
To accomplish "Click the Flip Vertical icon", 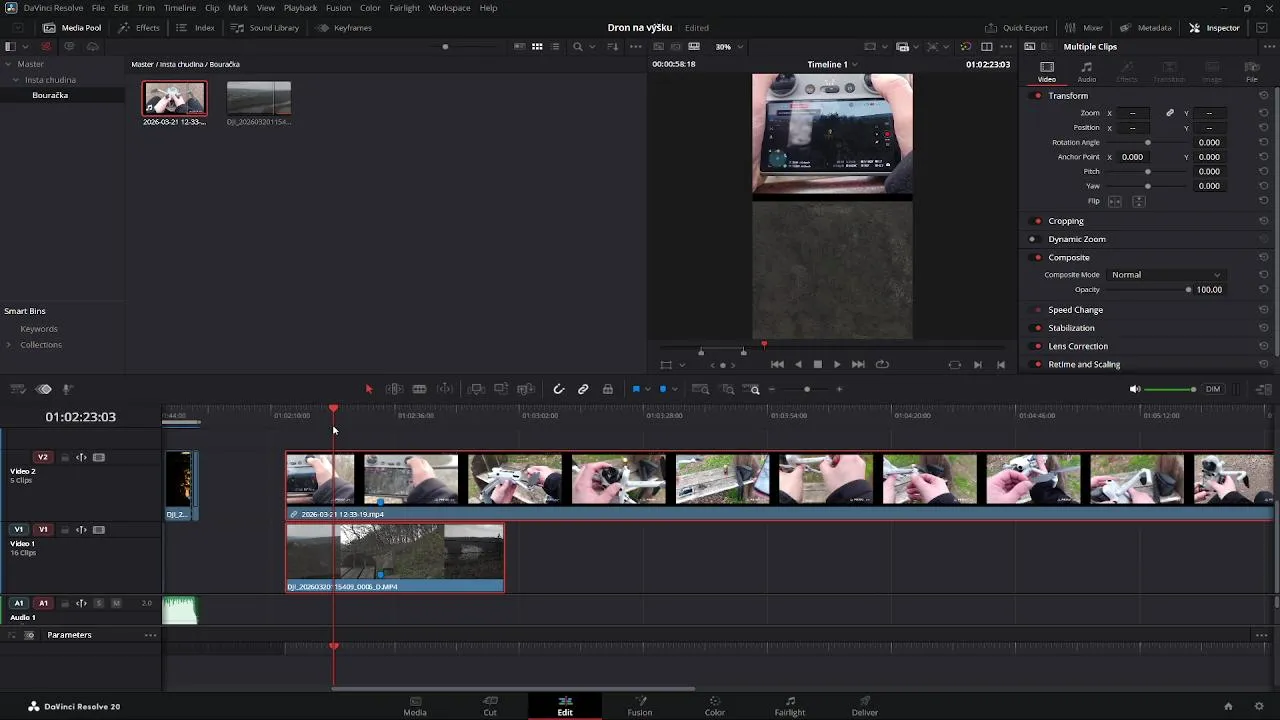I will pos(1138,202).
